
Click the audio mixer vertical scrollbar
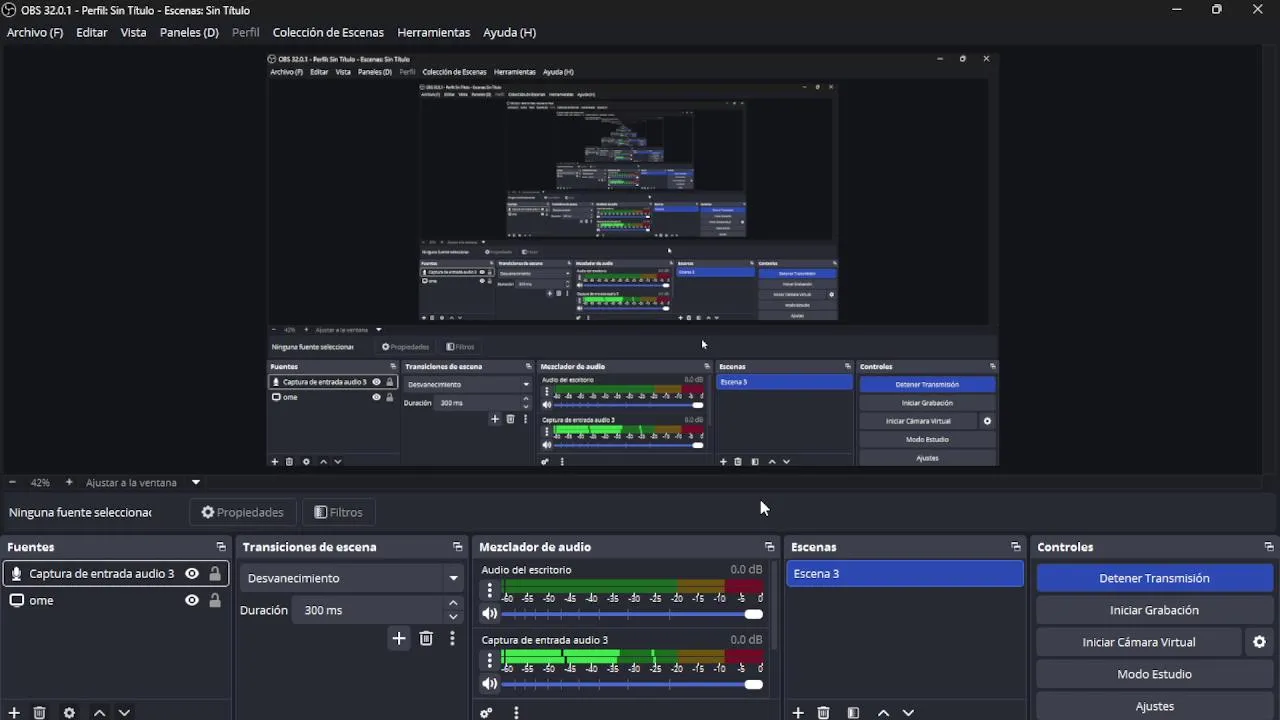[773, 605]
